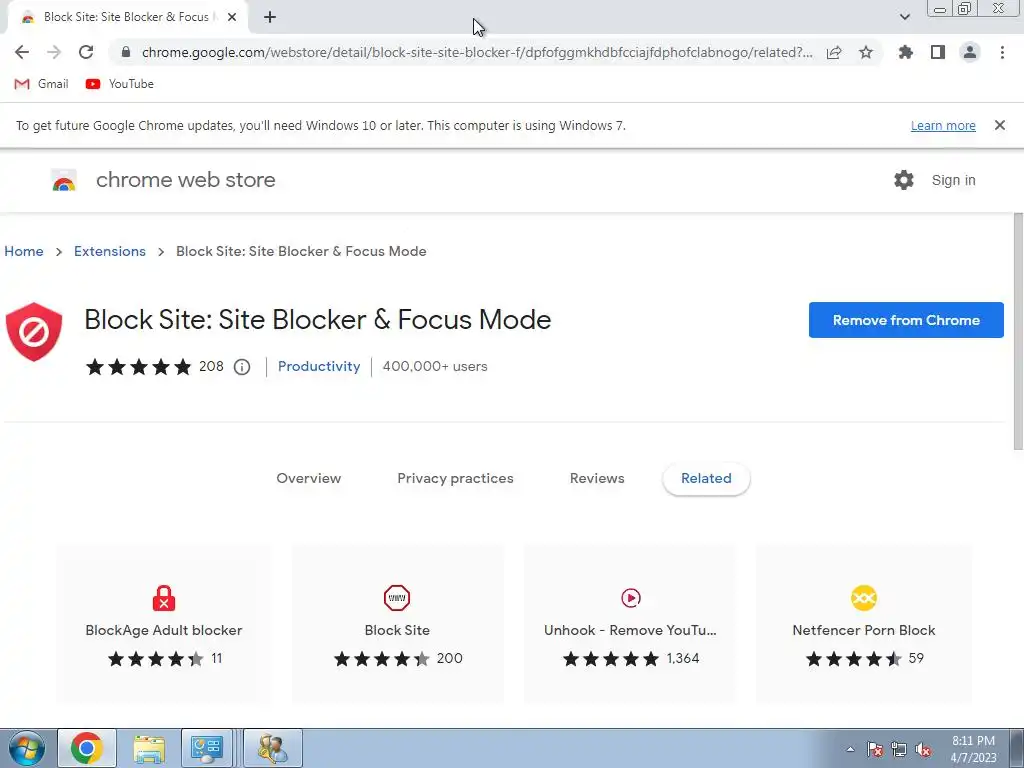Click the 1,364 rating count on Unhook

point(683,658)
